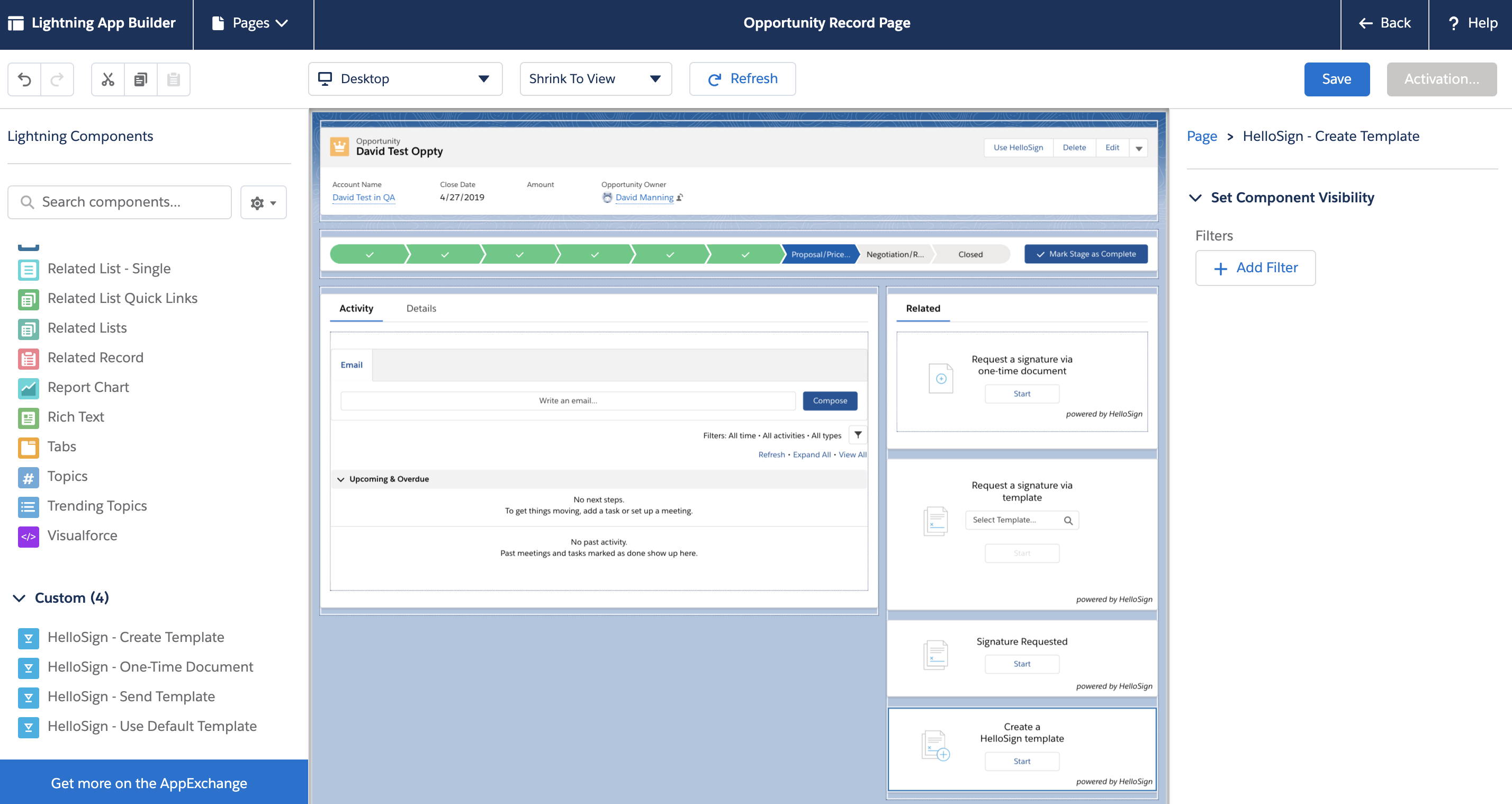Click the Save button
The image size is (1512, 804).
[x=1336, y=79]
